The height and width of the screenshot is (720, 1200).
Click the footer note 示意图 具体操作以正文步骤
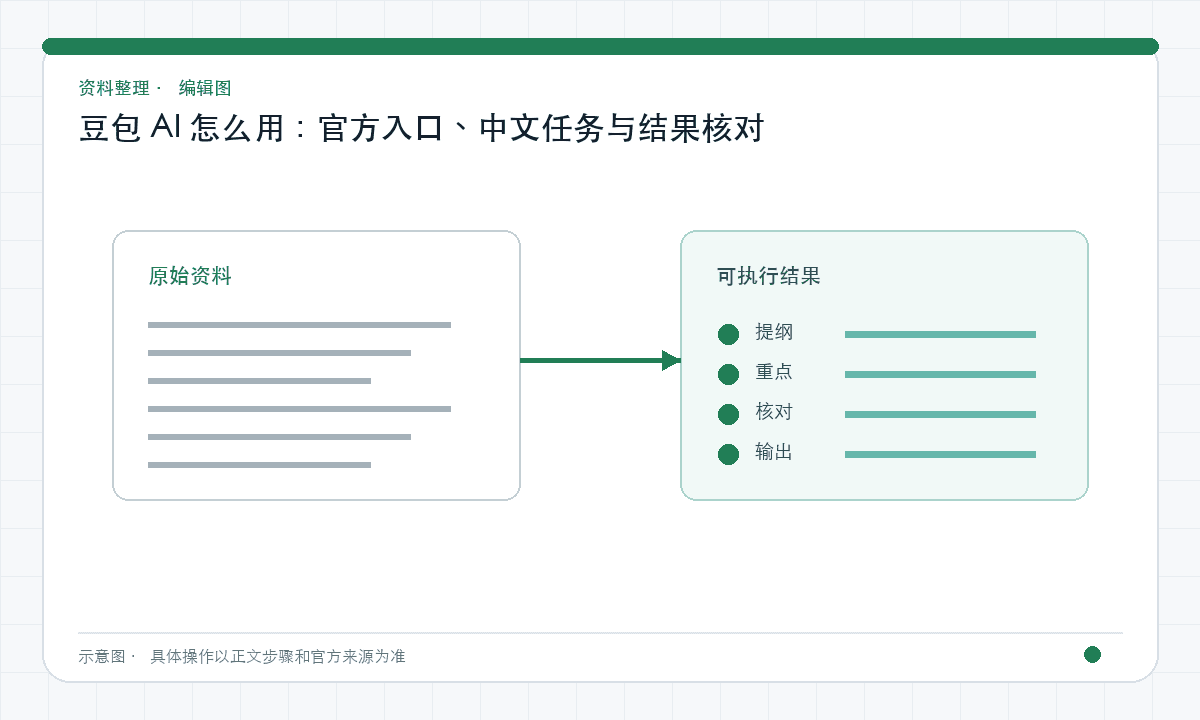[242, 657]
